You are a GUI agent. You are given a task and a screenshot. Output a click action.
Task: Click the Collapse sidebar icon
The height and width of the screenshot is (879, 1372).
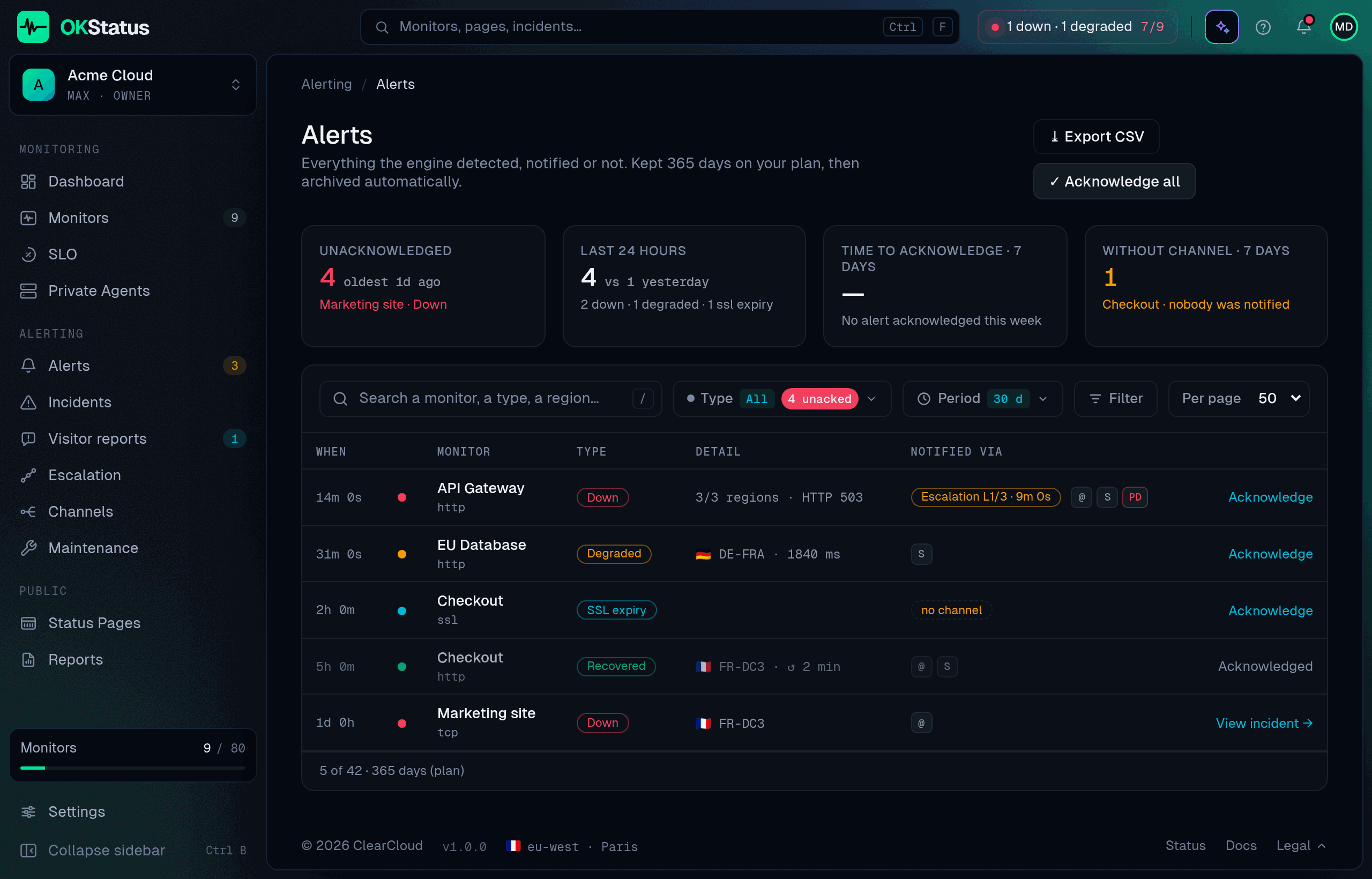click(28, 851)
